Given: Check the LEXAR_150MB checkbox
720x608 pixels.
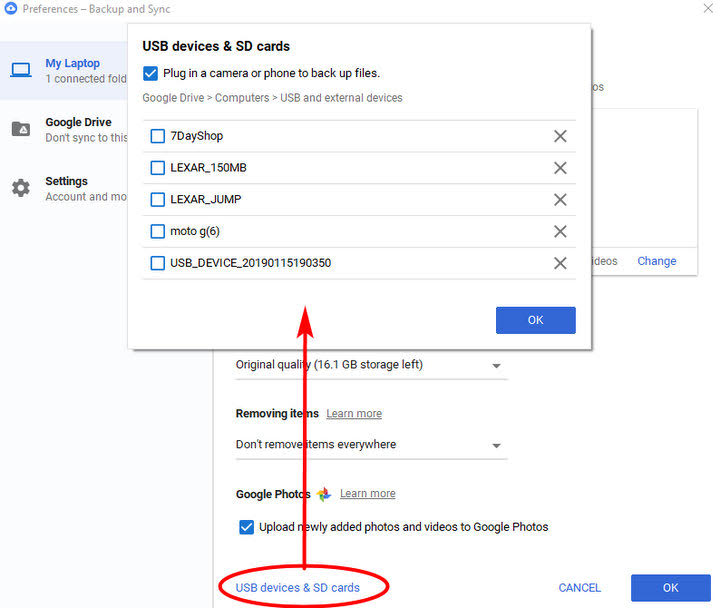Looking at the screenshot, I should [x=158, y=168].
